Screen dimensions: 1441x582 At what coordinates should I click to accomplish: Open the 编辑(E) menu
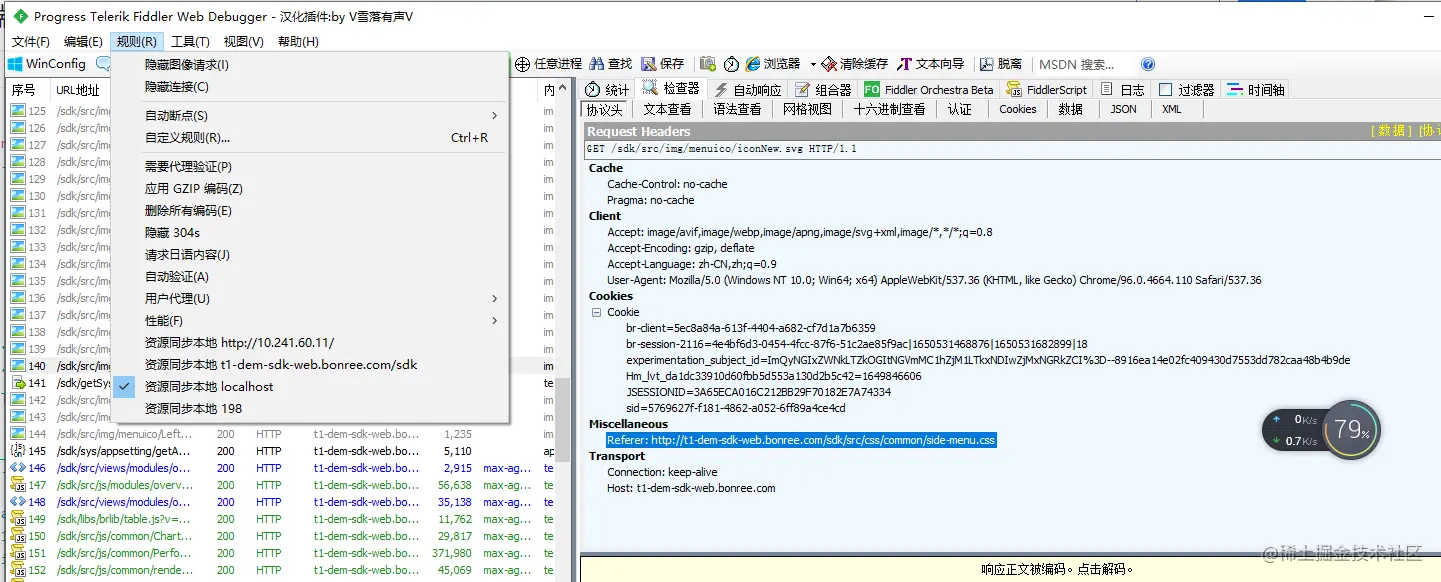[x=83, y=42]
